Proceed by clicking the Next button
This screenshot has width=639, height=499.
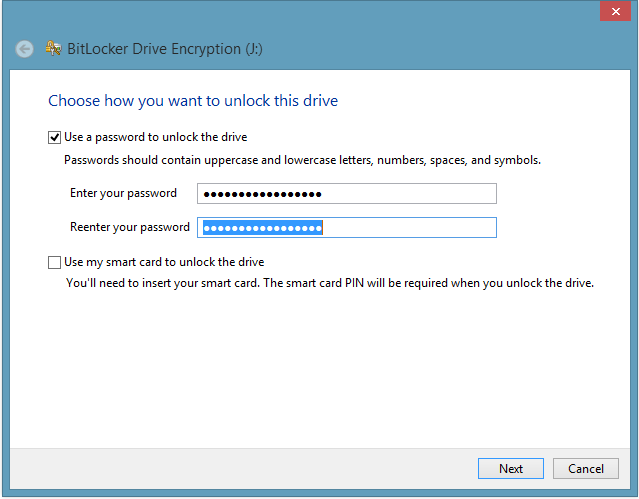(511, 468)
